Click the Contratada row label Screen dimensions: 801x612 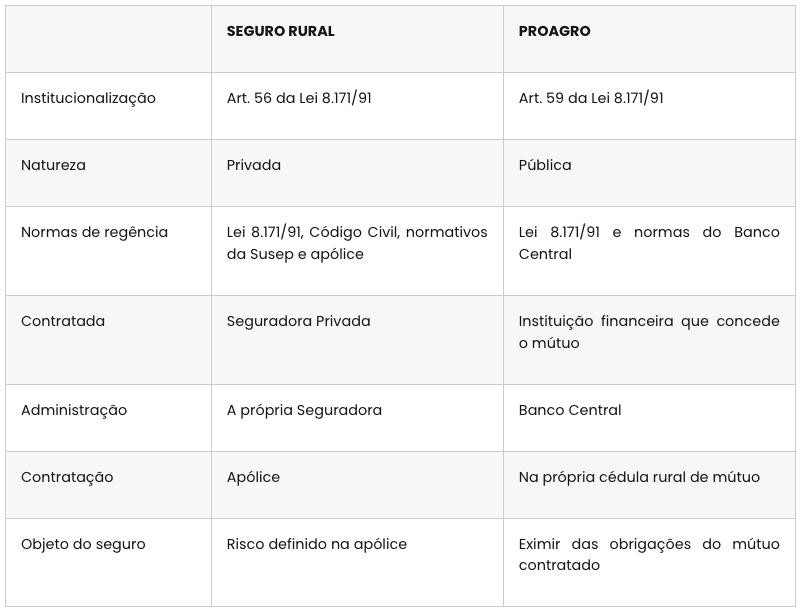pos(63,321)
